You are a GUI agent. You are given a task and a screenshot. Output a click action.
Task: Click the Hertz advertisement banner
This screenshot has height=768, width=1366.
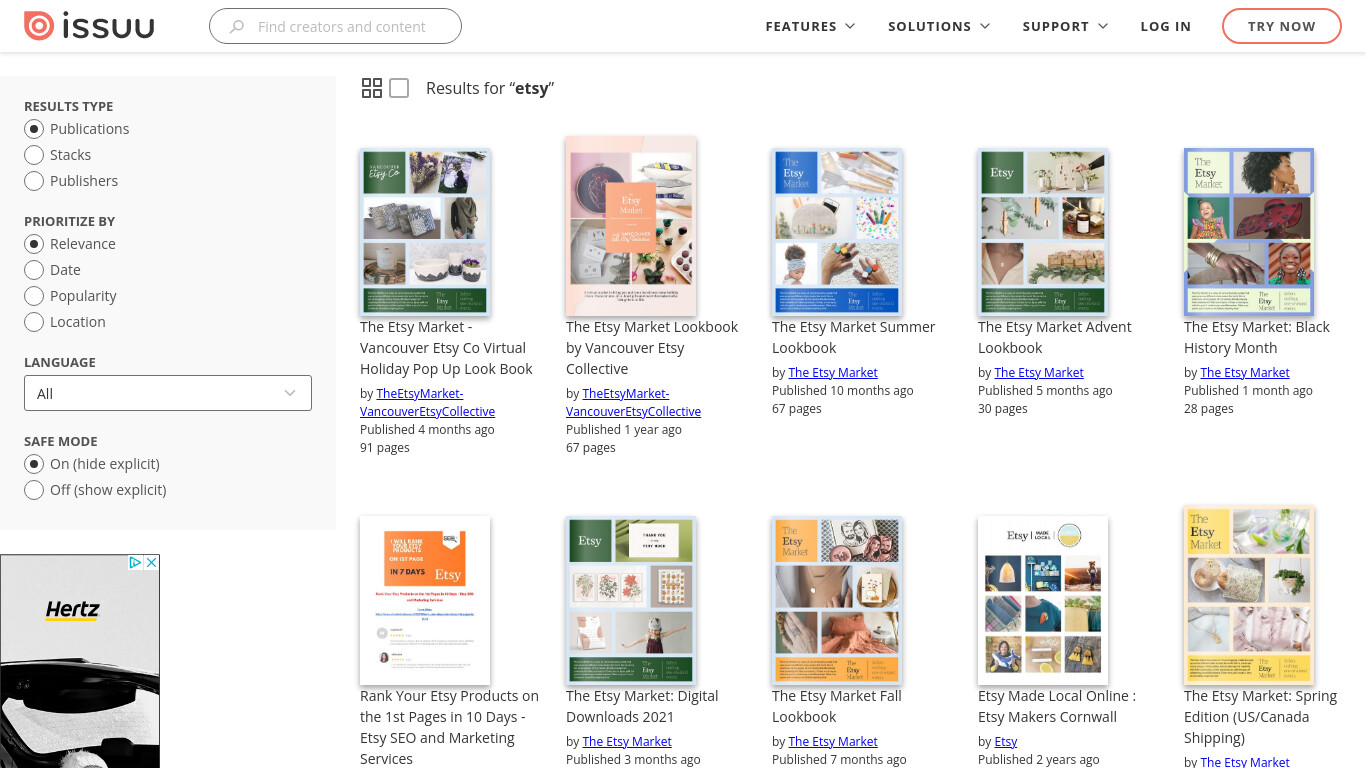click(x=80, y=661)
